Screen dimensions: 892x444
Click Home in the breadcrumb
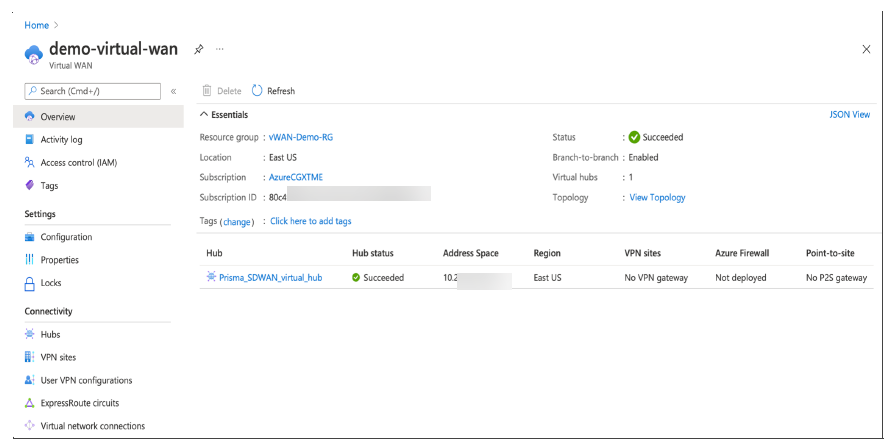pos(36,25)
